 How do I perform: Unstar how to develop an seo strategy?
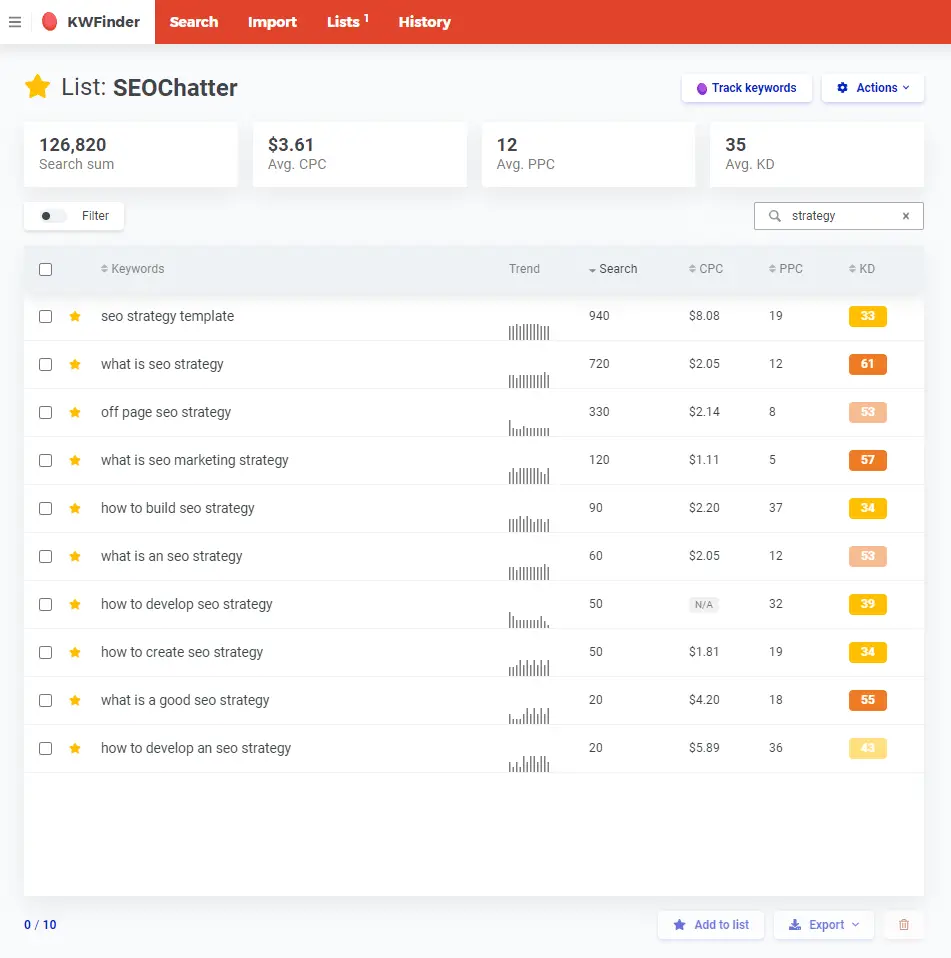75,748
